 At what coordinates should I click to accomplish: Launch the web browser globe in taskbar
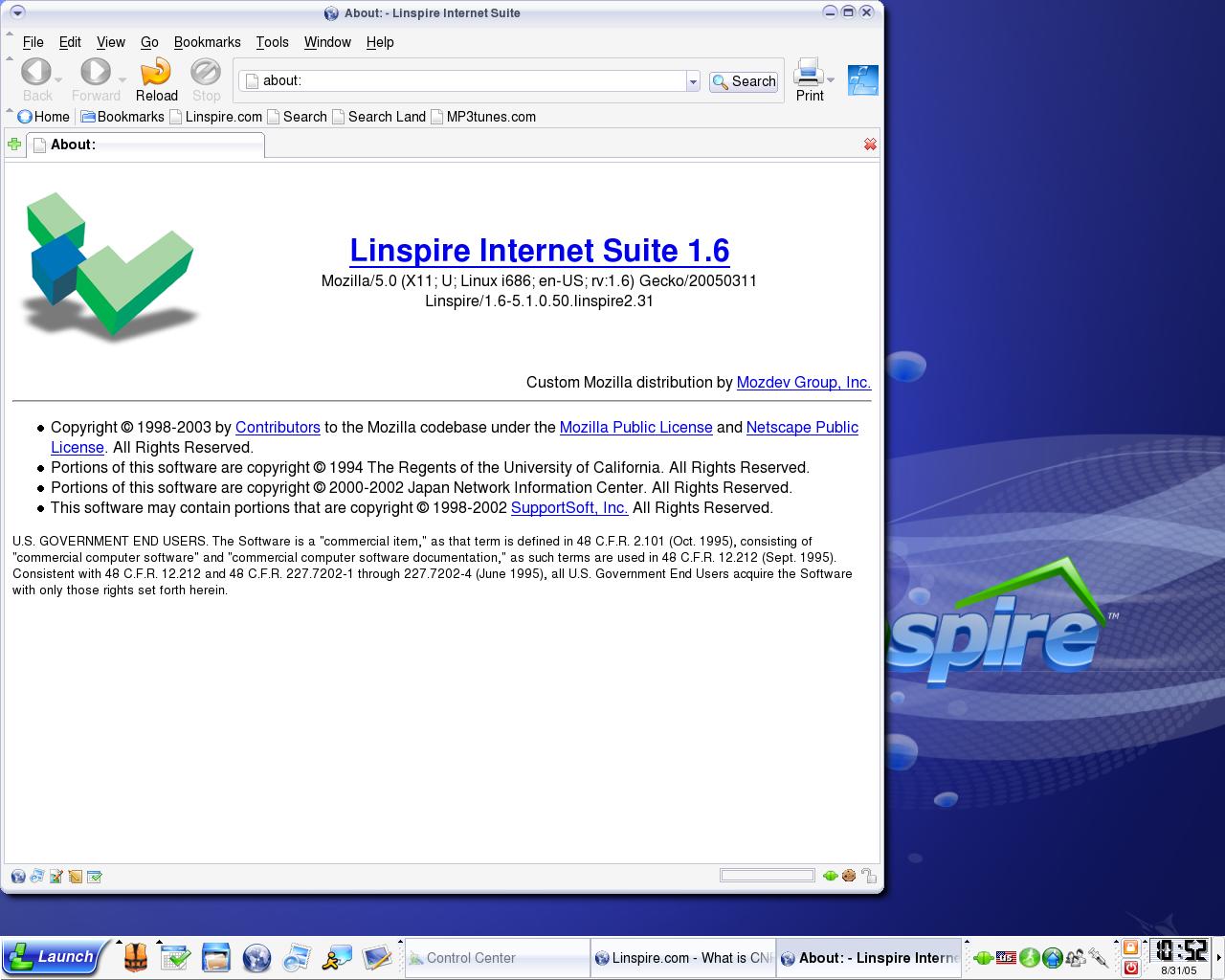click(x=256, y=957)
